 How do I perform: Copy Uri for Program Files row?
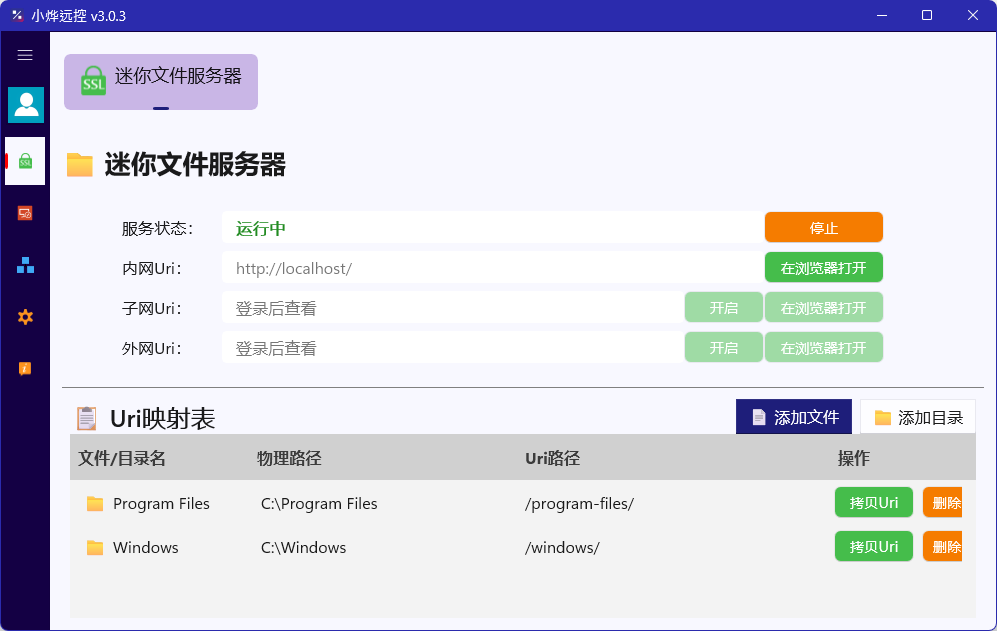click(874, 503)
